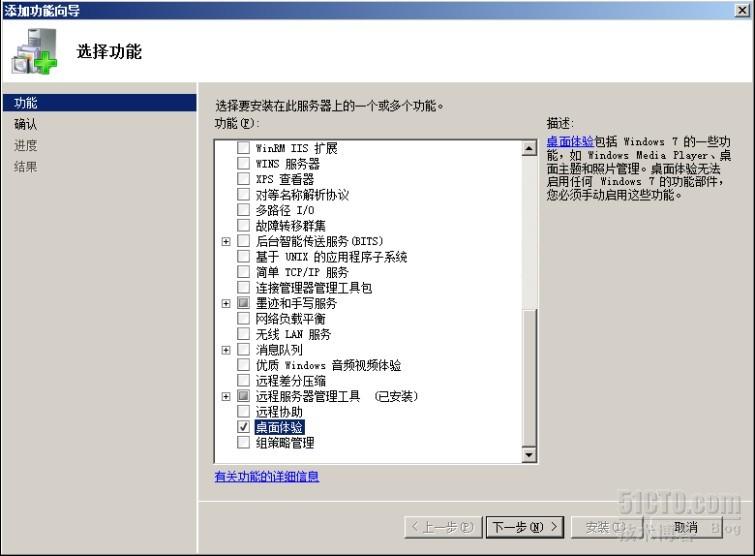Check the WinRM IIS 扩展 checkbox
The width and height of the screenshot is (755, 556).
[x=244, y=147]
